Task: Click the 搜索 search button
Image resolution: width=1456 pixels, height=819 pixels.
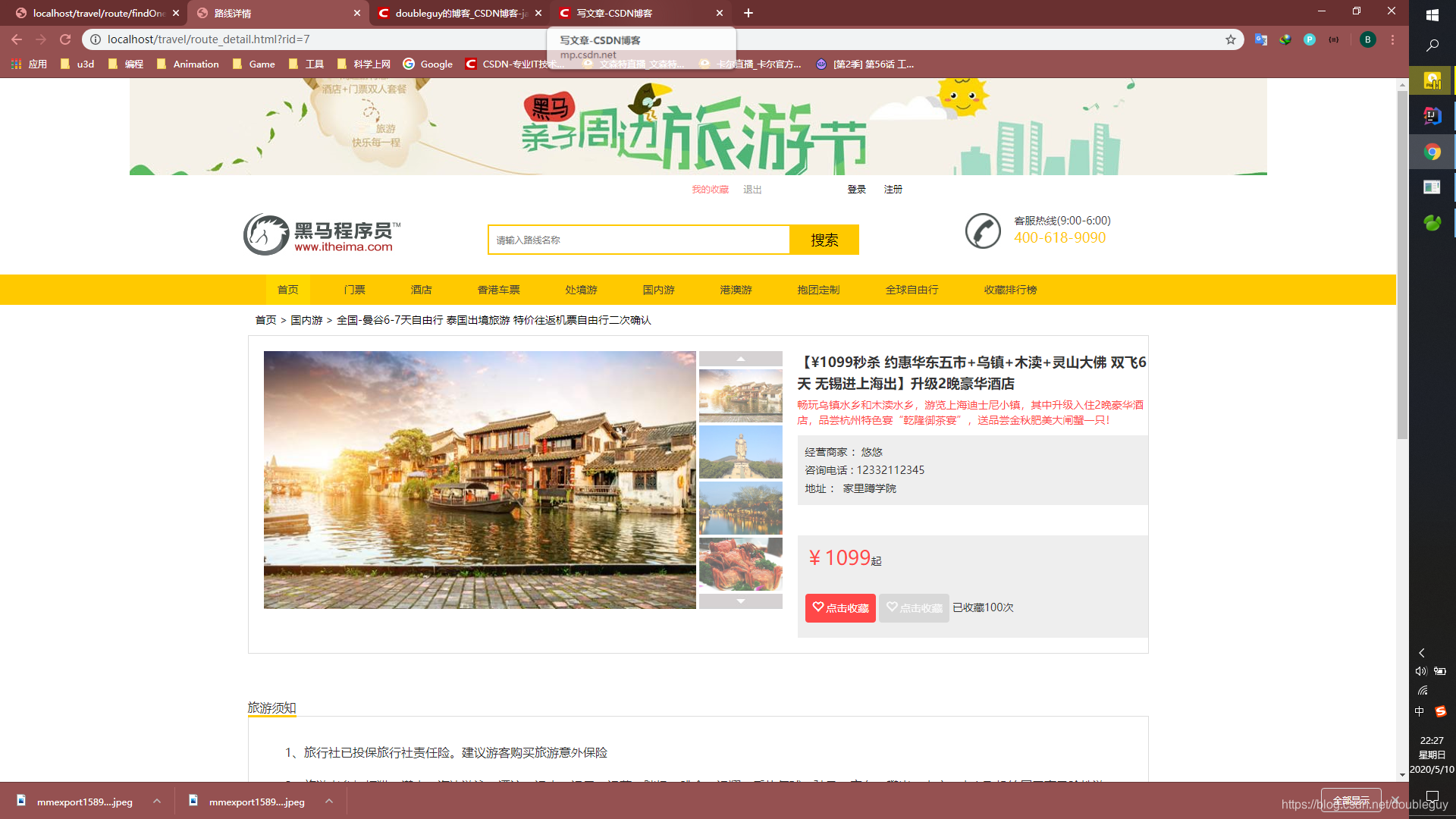Action: 824,240
